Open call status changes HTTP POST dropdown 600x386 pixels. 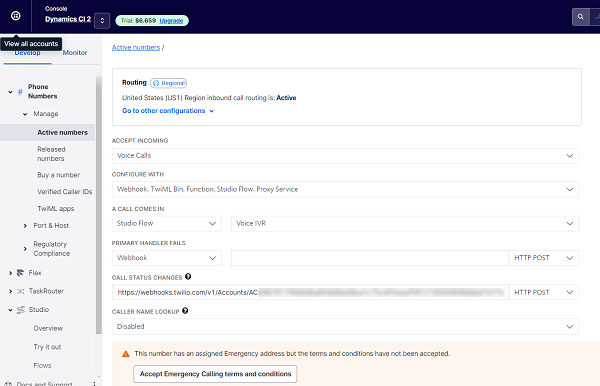point(544,292)
